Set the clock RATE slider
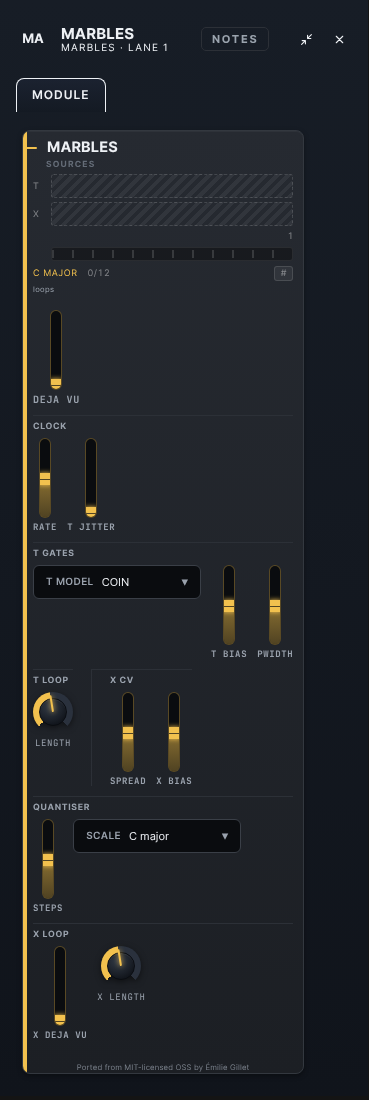The width and height of the screenshot is (369, 1100). tap(45, 478)
